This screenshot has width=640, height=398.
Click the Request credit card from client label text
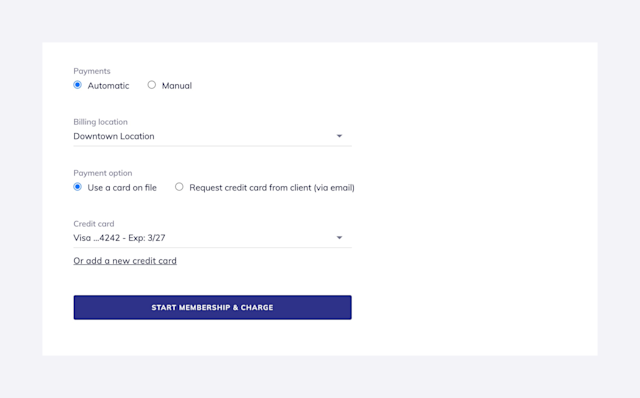[x=272, y=188]
